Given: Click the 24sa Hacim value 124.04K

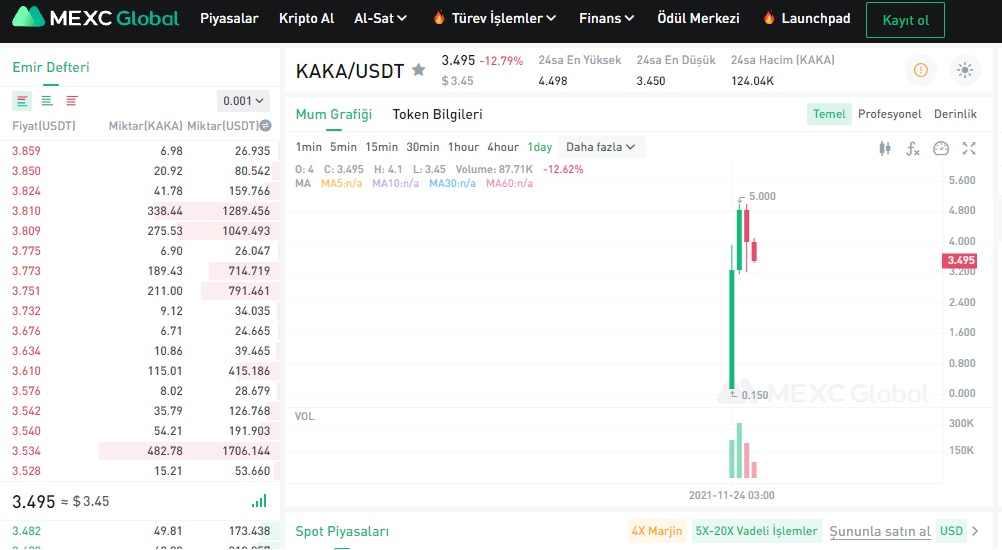Looking at the screenshot, I should click(x=752, y=81).
